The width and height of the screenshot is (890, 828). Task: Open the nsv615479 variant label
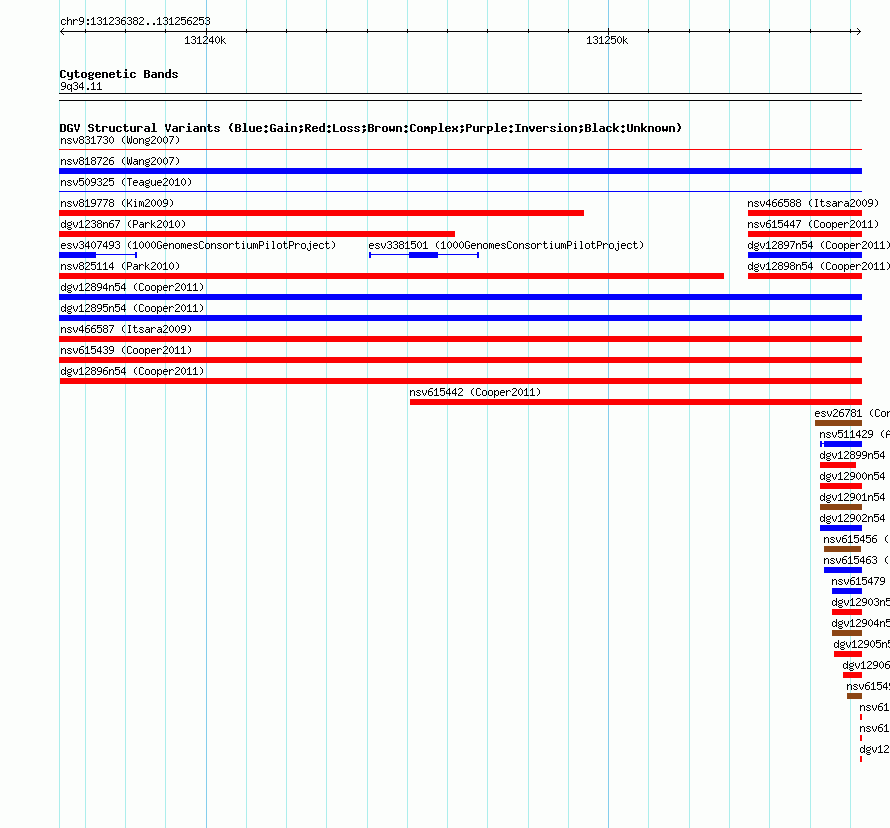coord(858,581)
